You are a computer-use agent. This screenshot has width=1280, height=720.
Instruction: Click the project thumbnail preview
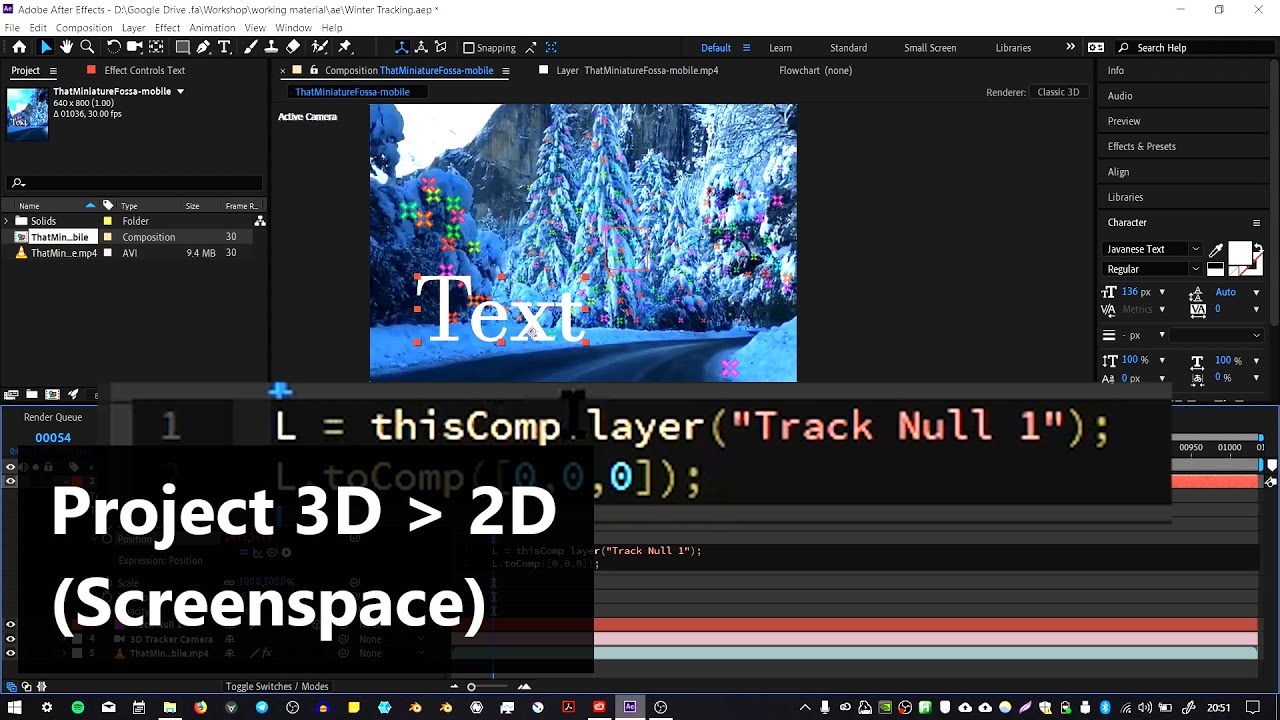coord(27,114)
